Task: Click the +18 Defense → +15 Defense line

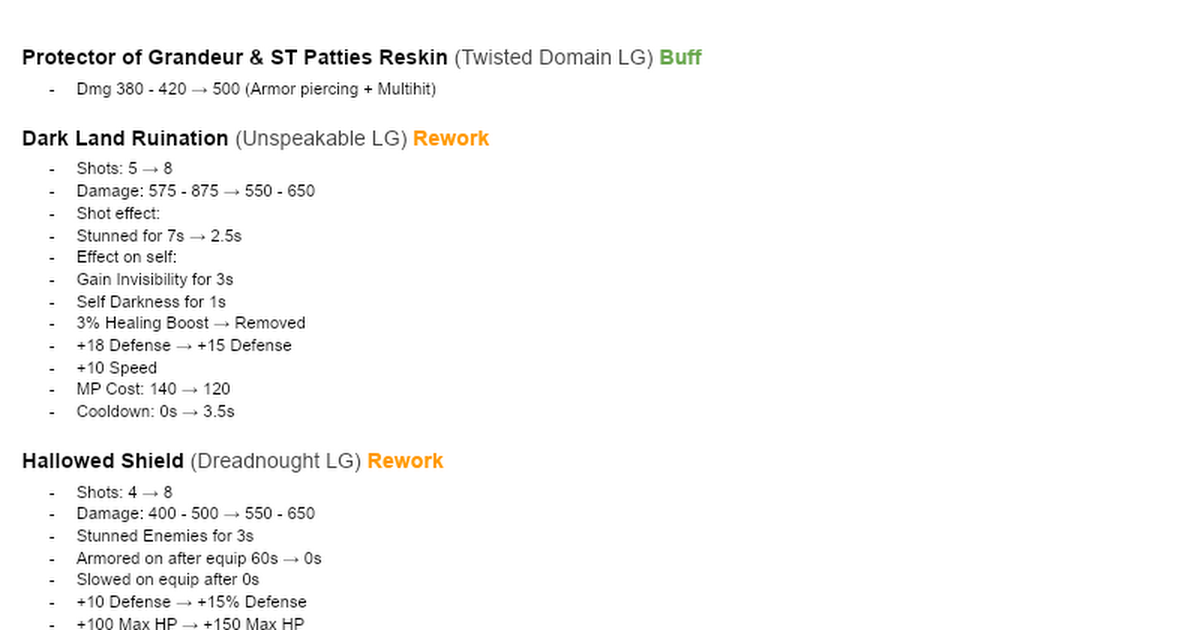Action: [x=184, y=345]
